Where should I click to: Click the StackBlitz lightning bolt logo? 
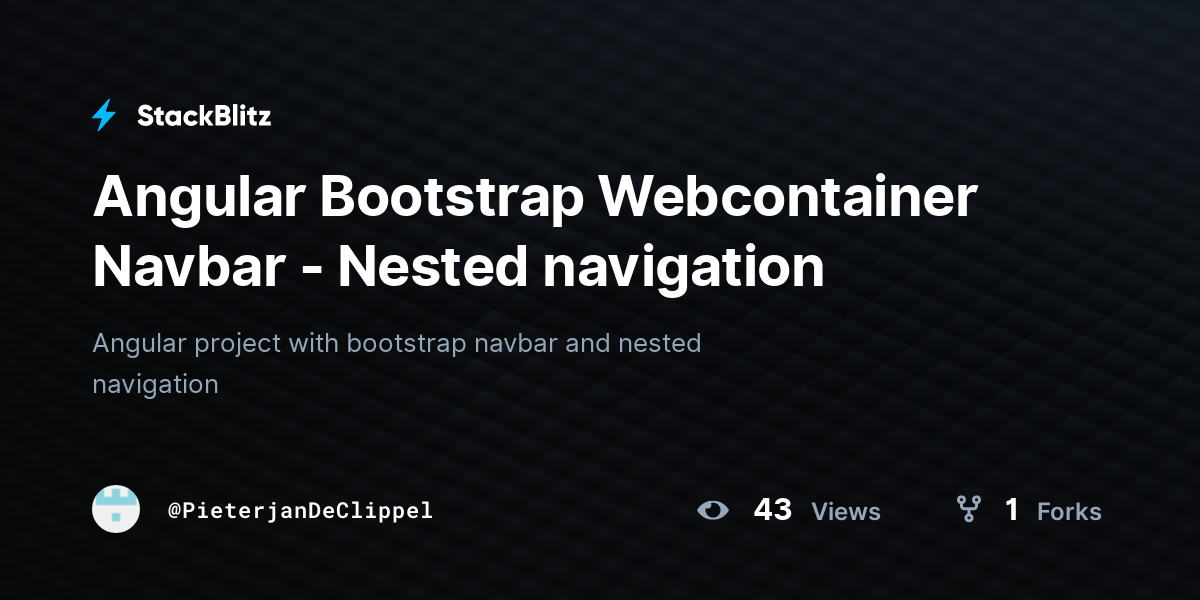click(x=104, y=116)
